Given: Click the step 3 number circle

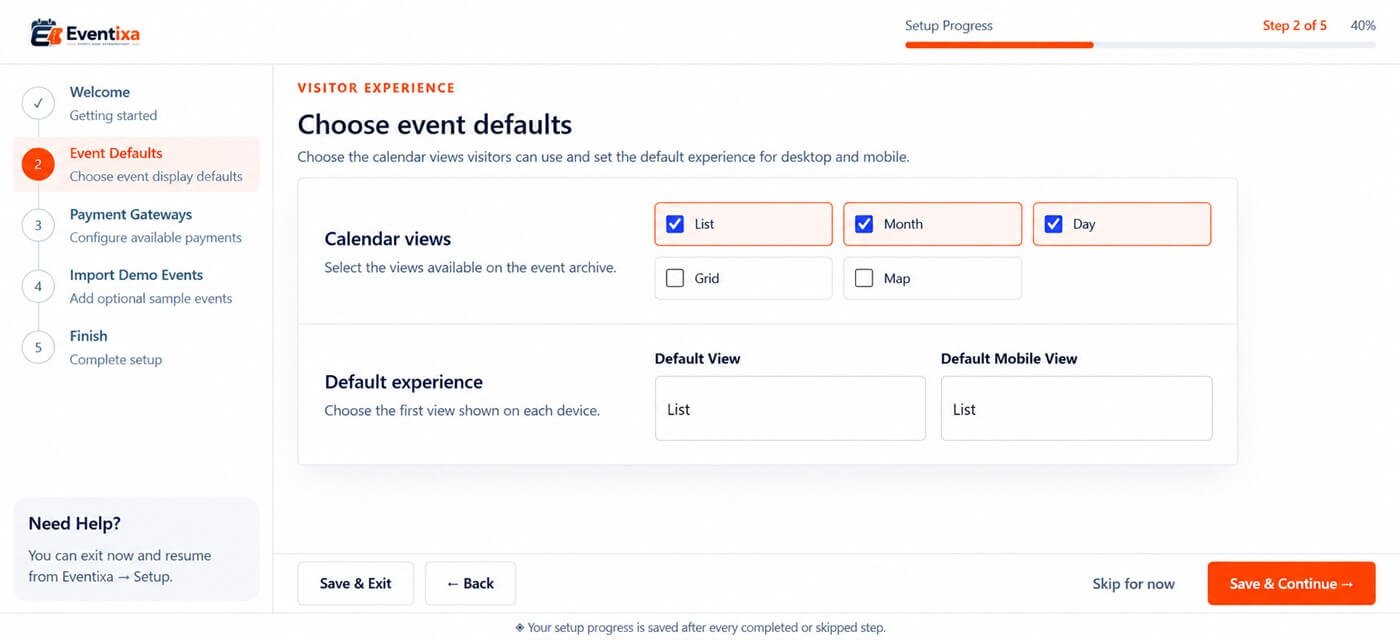Looking at the screenshot, I should click(38, 225).
